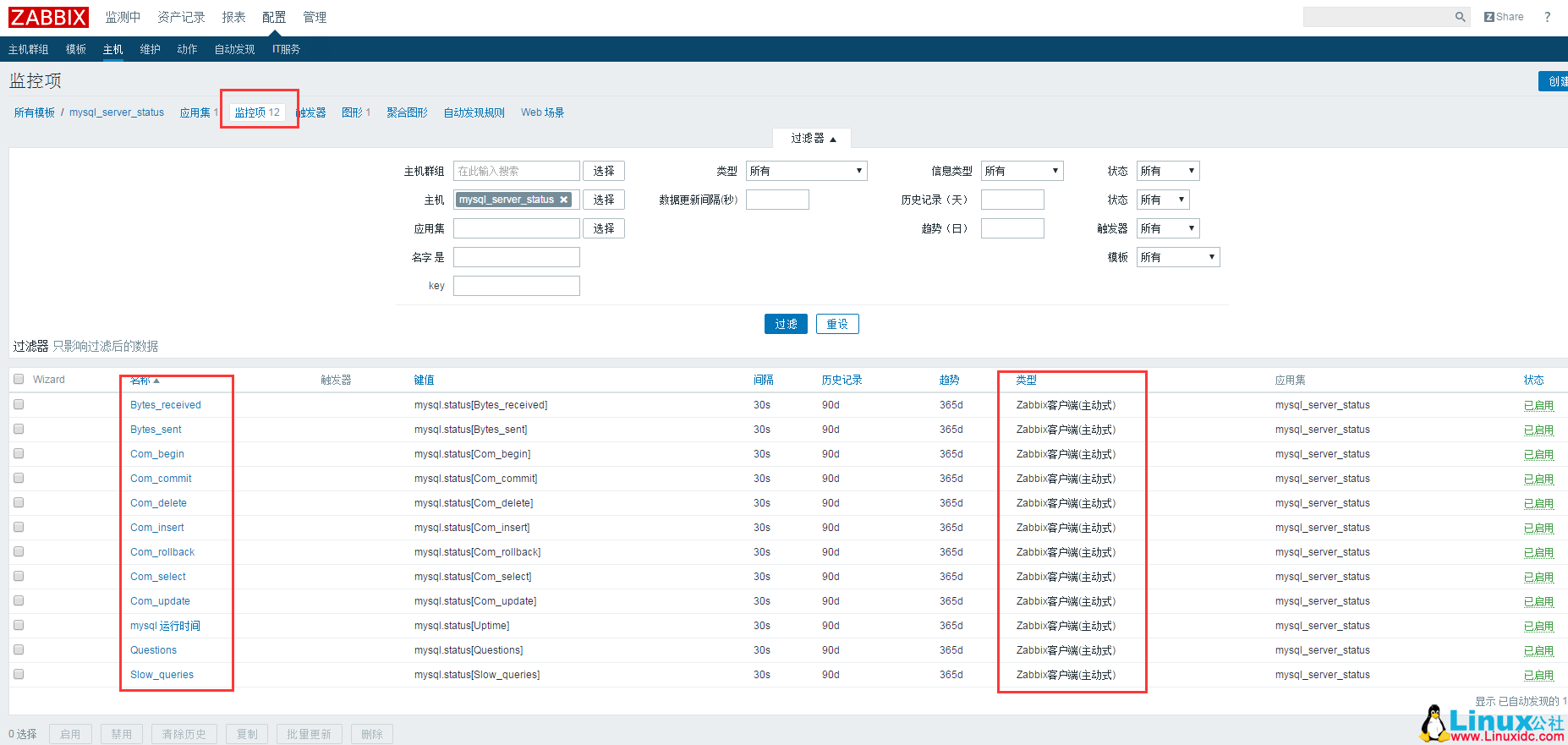This screenshot has height=745, width=1568.
Task: Check the Com_delete row checkbox
Action: pos(19,502)
